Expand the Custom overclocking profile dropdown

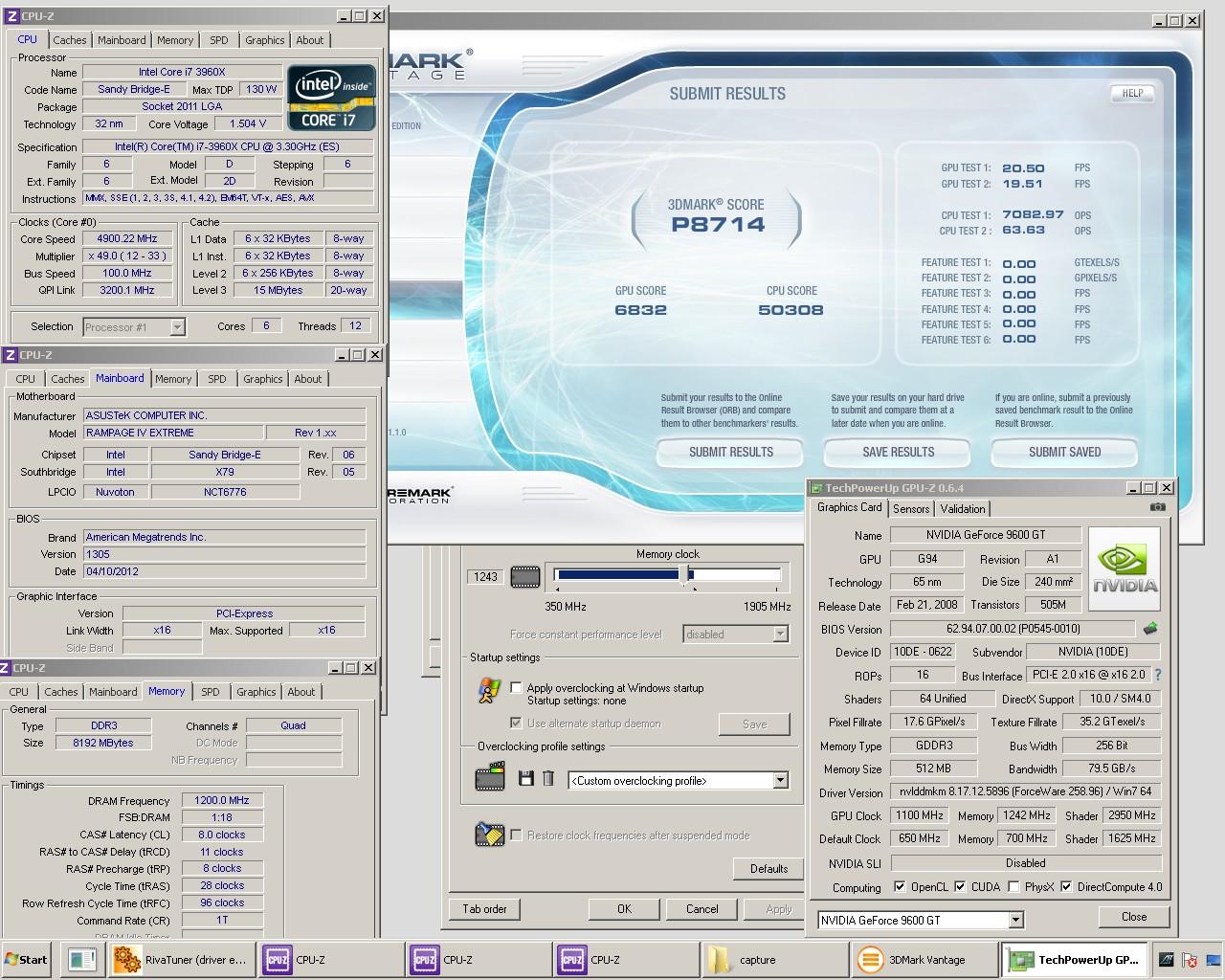click(x=780, y=781)
